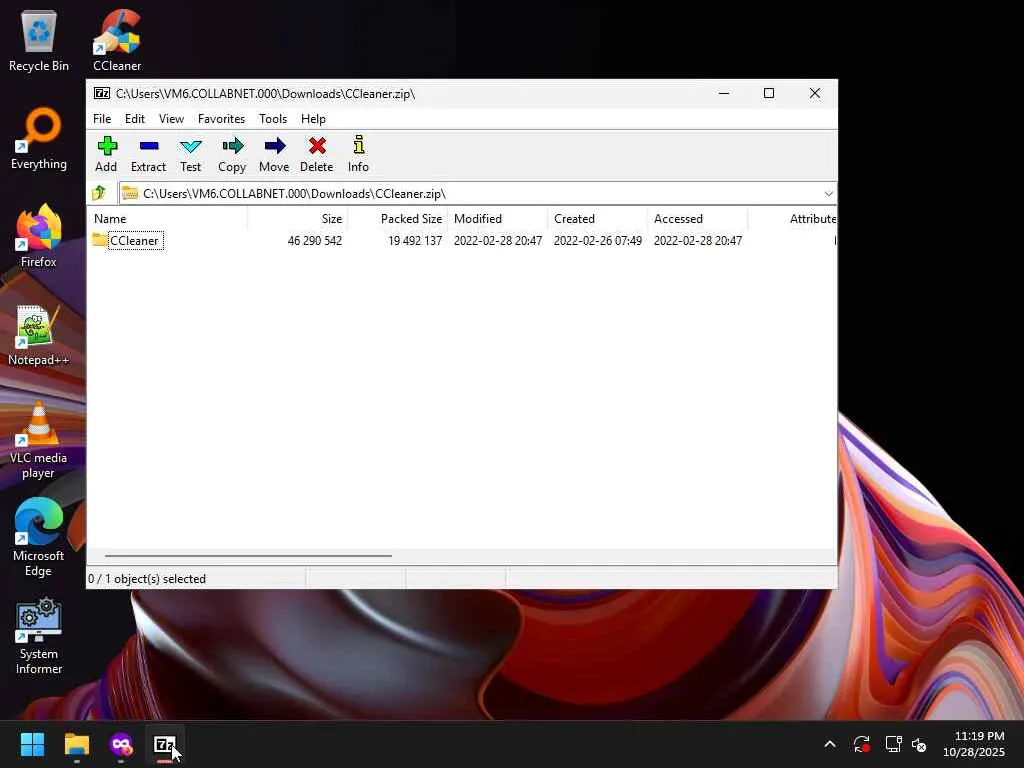The width and height of the screenshot is (1024, 768).
Task: Open System Informer desktop shortcut
Action: (x=39, y=636)
